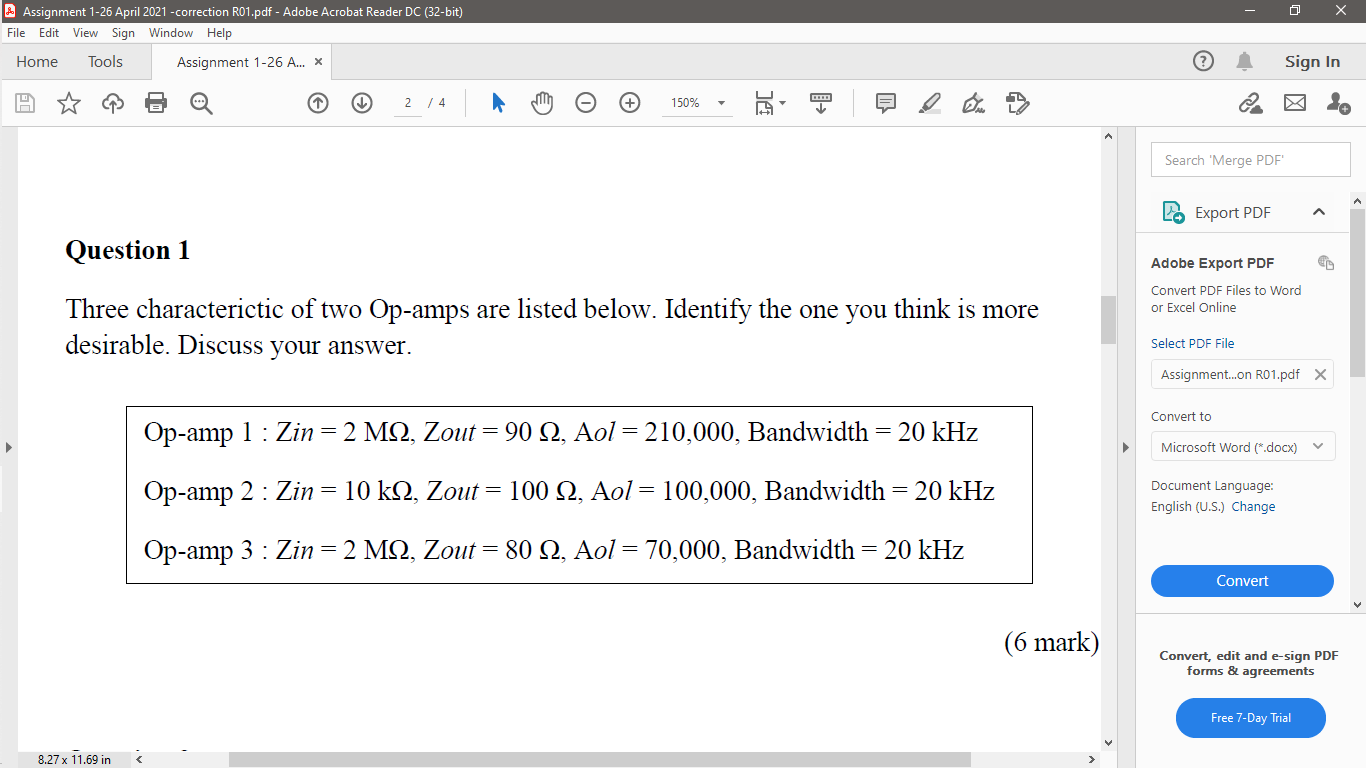The image size is (1366, 768).
Task: Open the View menu
Action: 85,32
